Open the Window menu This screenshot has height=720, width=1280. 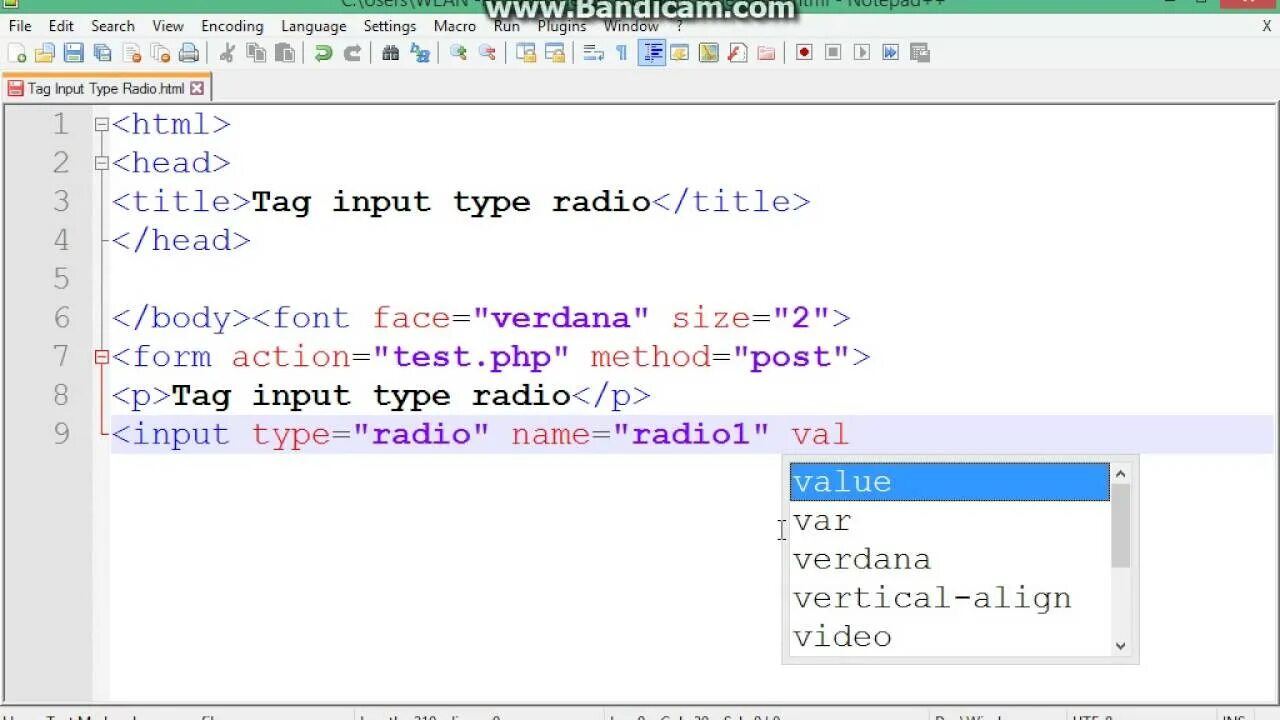631,26
